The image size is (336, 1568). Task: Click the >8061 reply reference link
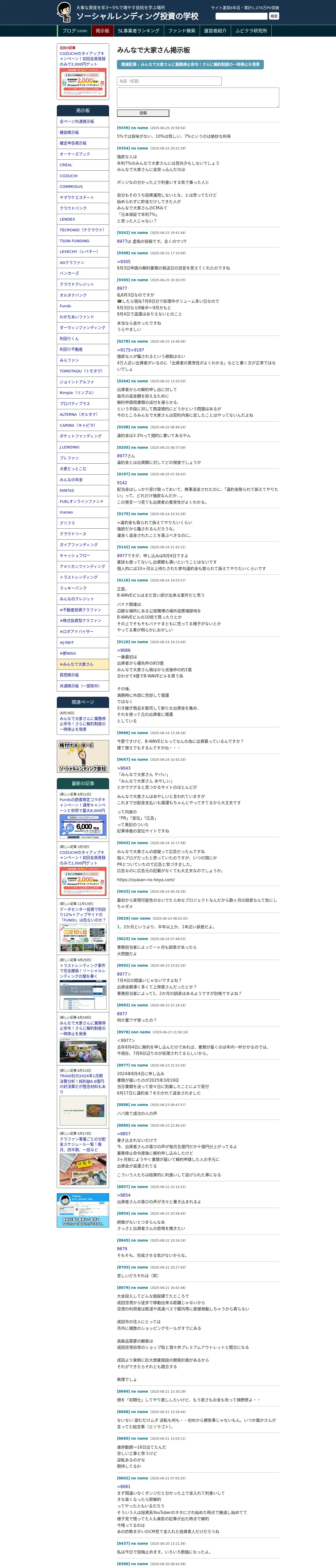point(124,1486)
